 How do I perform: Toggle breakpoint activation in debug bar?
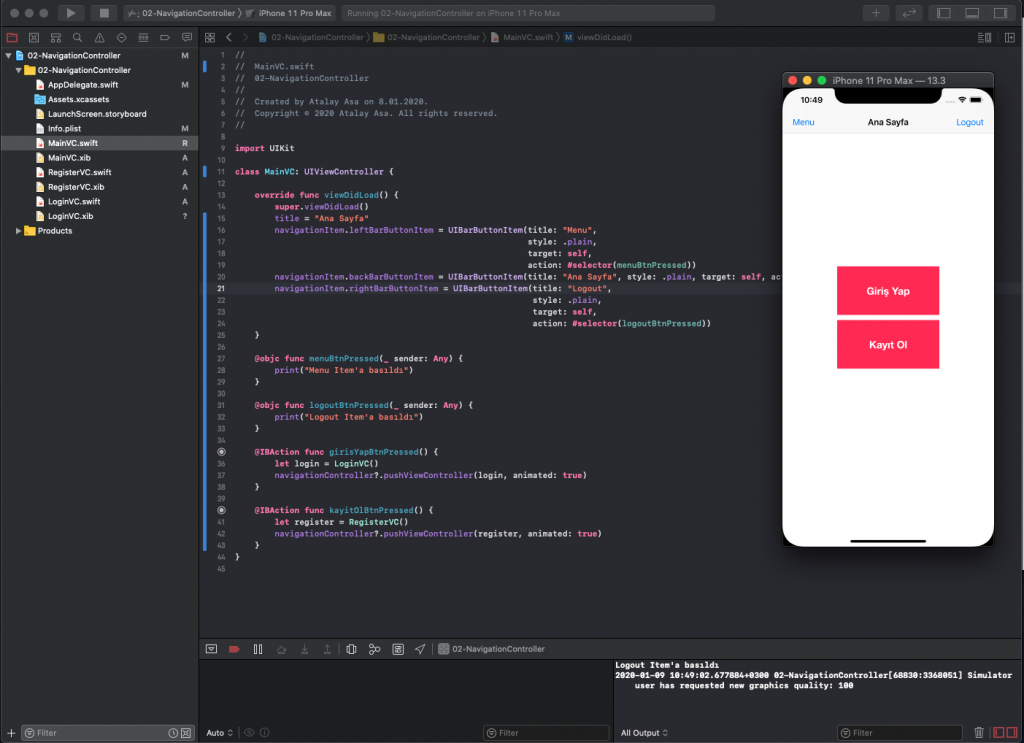[x=234, y=649]
